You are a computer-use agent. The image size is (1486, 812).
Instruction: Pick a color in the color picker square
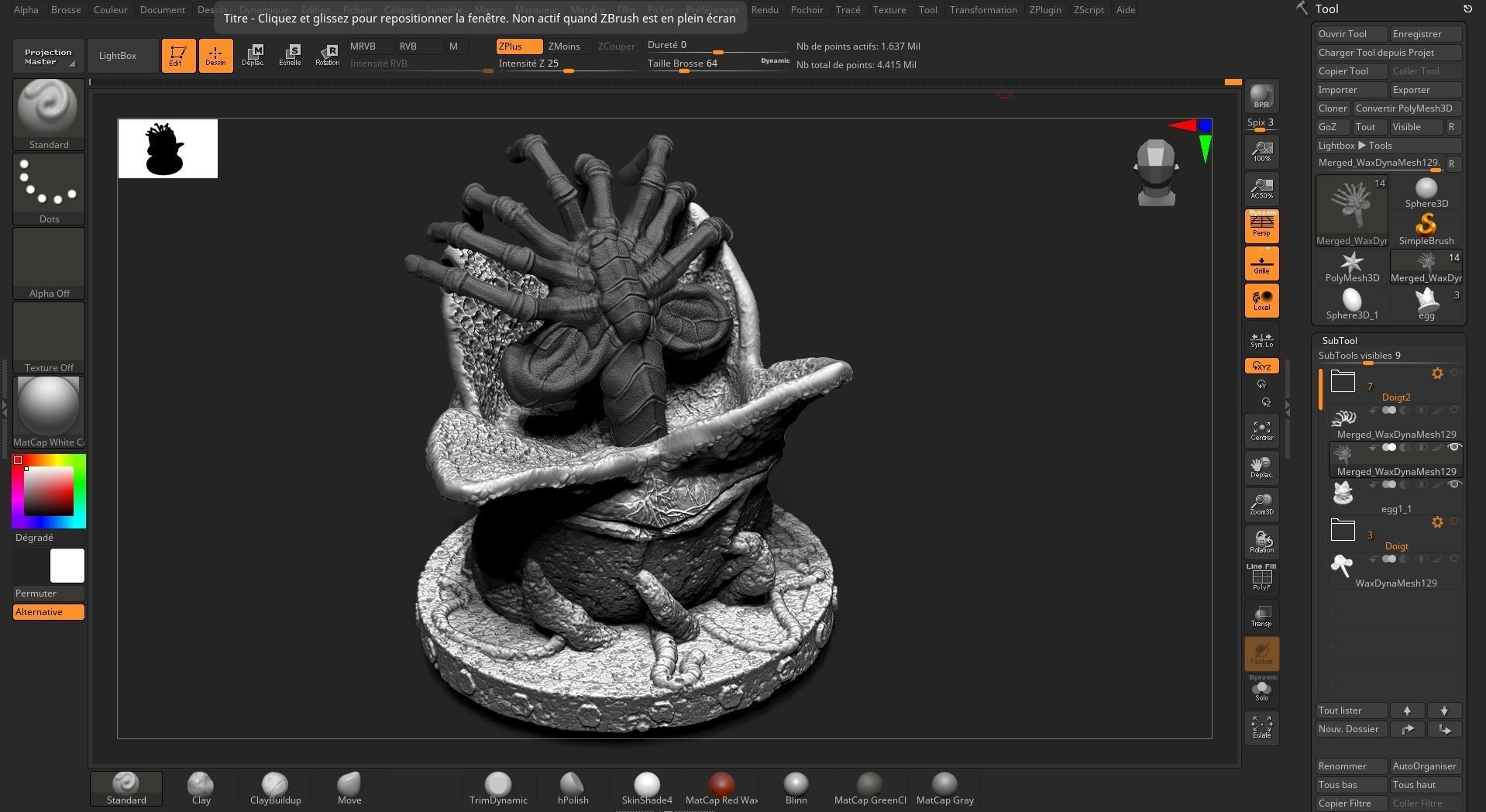[48, 491]
